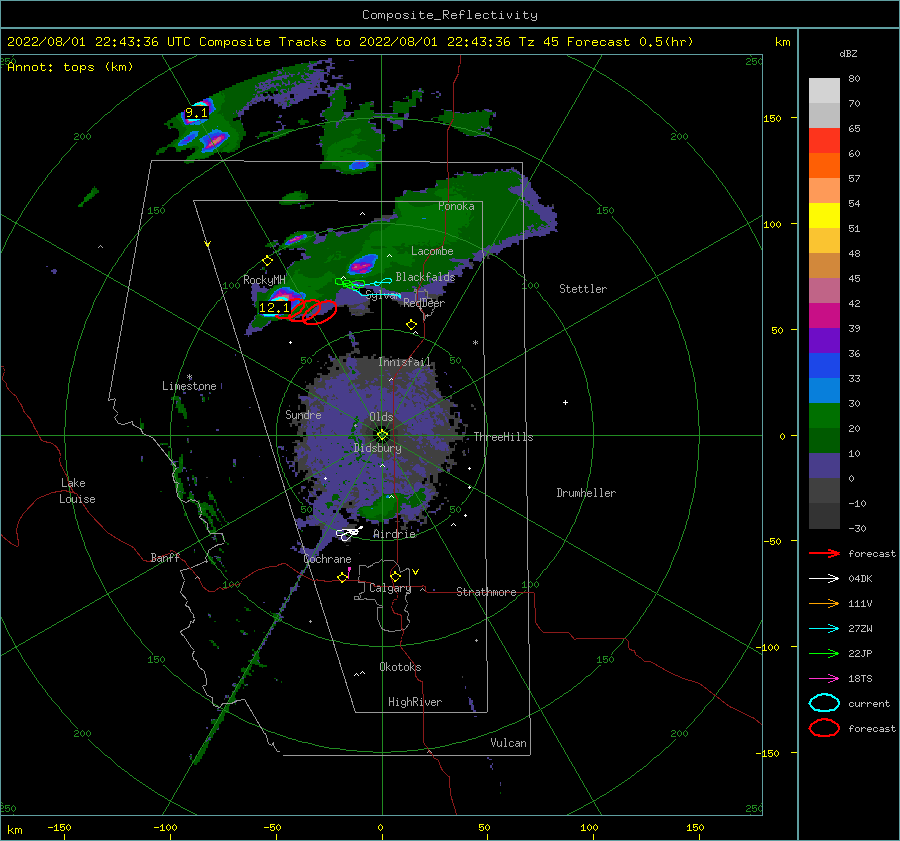Click the red forecast ellipses next to the 12.1 storm
Image resolution: width=900 pixels, height=841 pixels.
click(x=308, y=311)
